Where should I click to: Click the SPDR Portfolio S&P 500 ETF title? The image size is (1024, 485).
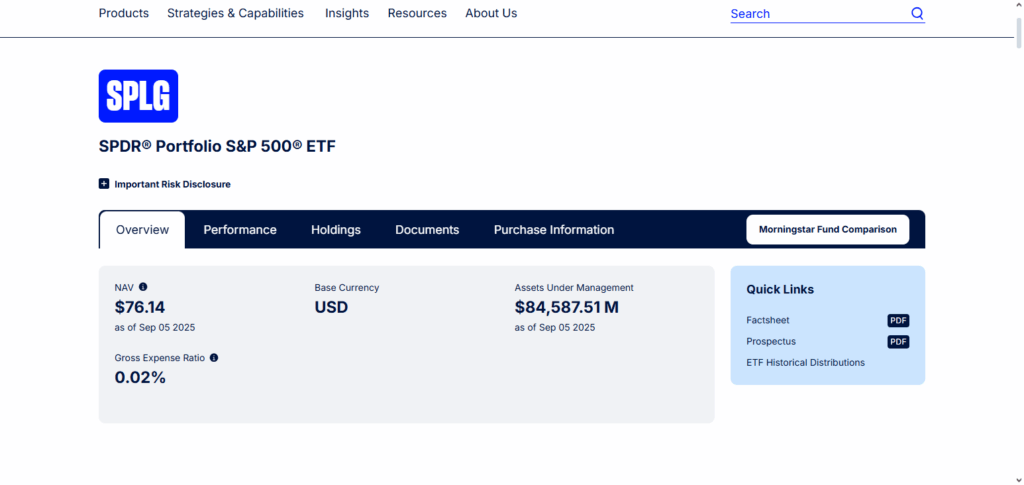click(217, 146)
